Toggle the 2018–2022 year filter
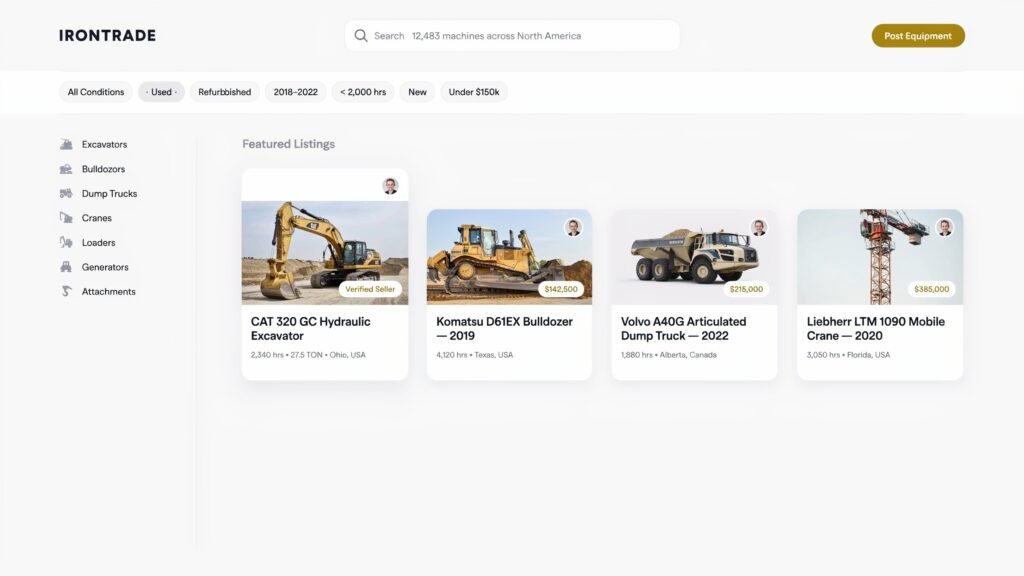This screenshot has width=1024, height=576. (x=295, y=92)
